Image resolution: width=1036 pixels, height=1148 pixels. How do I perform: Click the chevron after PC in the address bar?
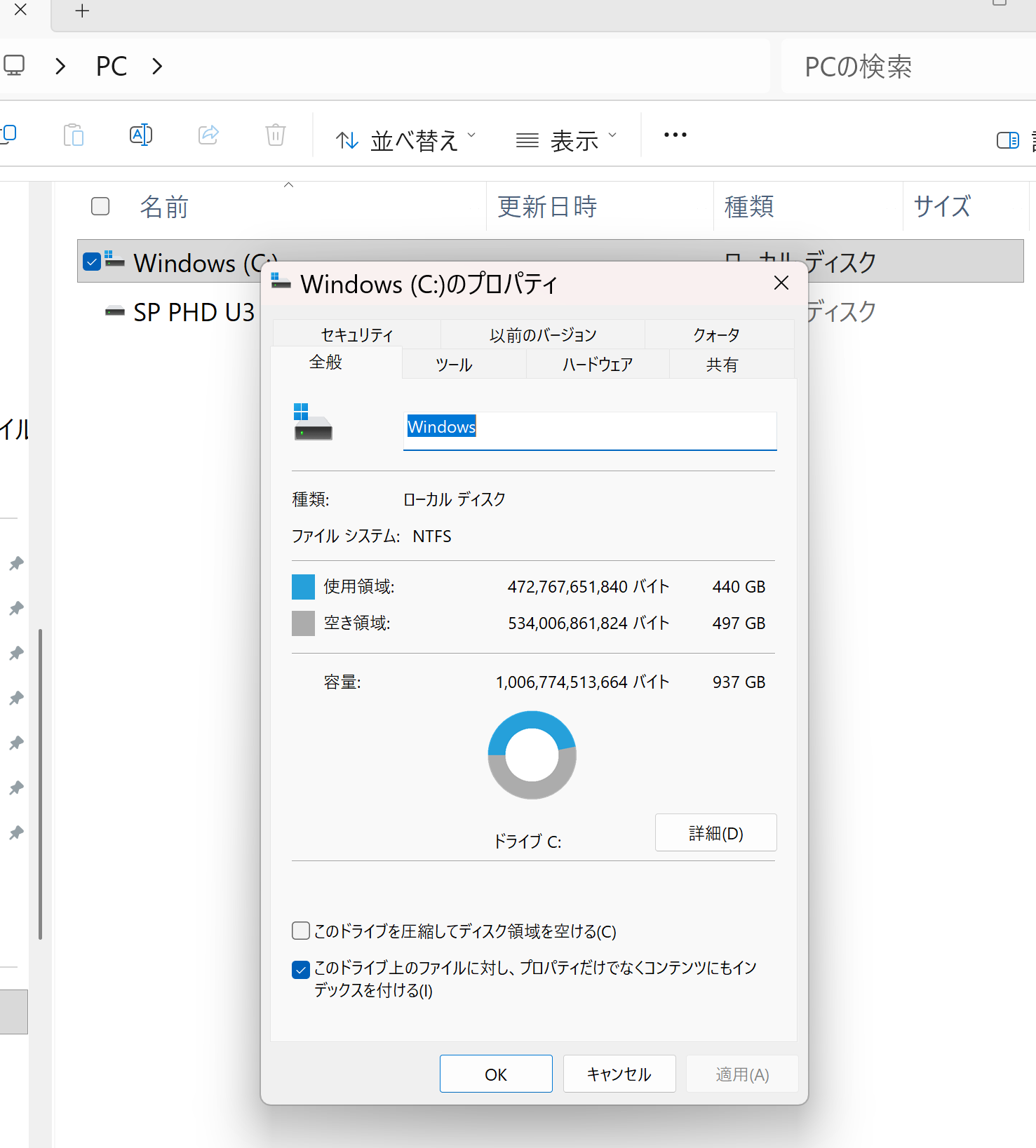pyautogui.click(x=157, y=66)
